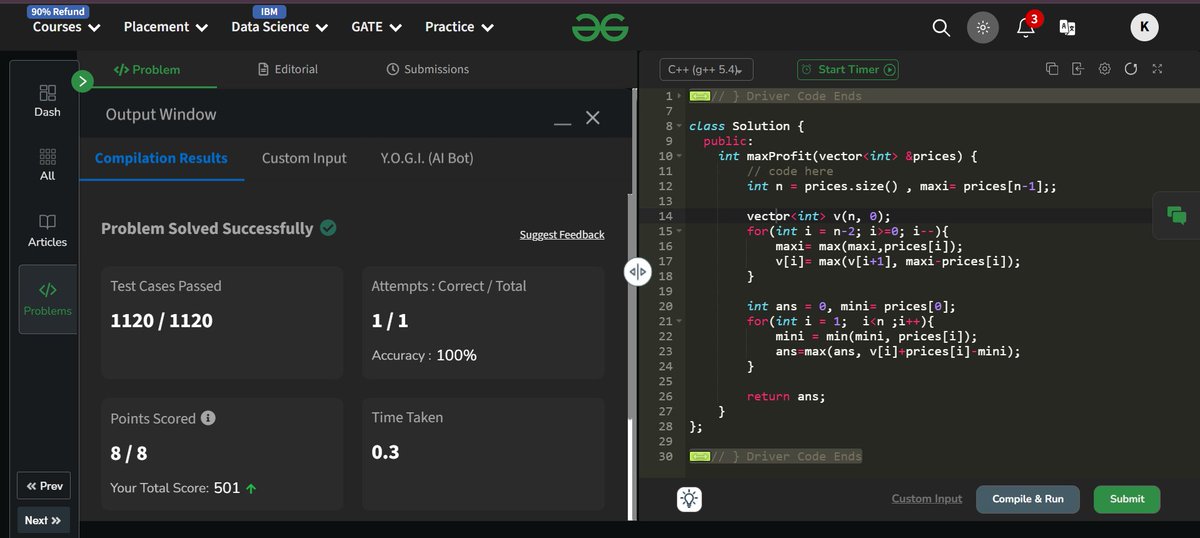Click the Time Taken value '0.3'
1200x538 pixels.
[x=385, y=452]
